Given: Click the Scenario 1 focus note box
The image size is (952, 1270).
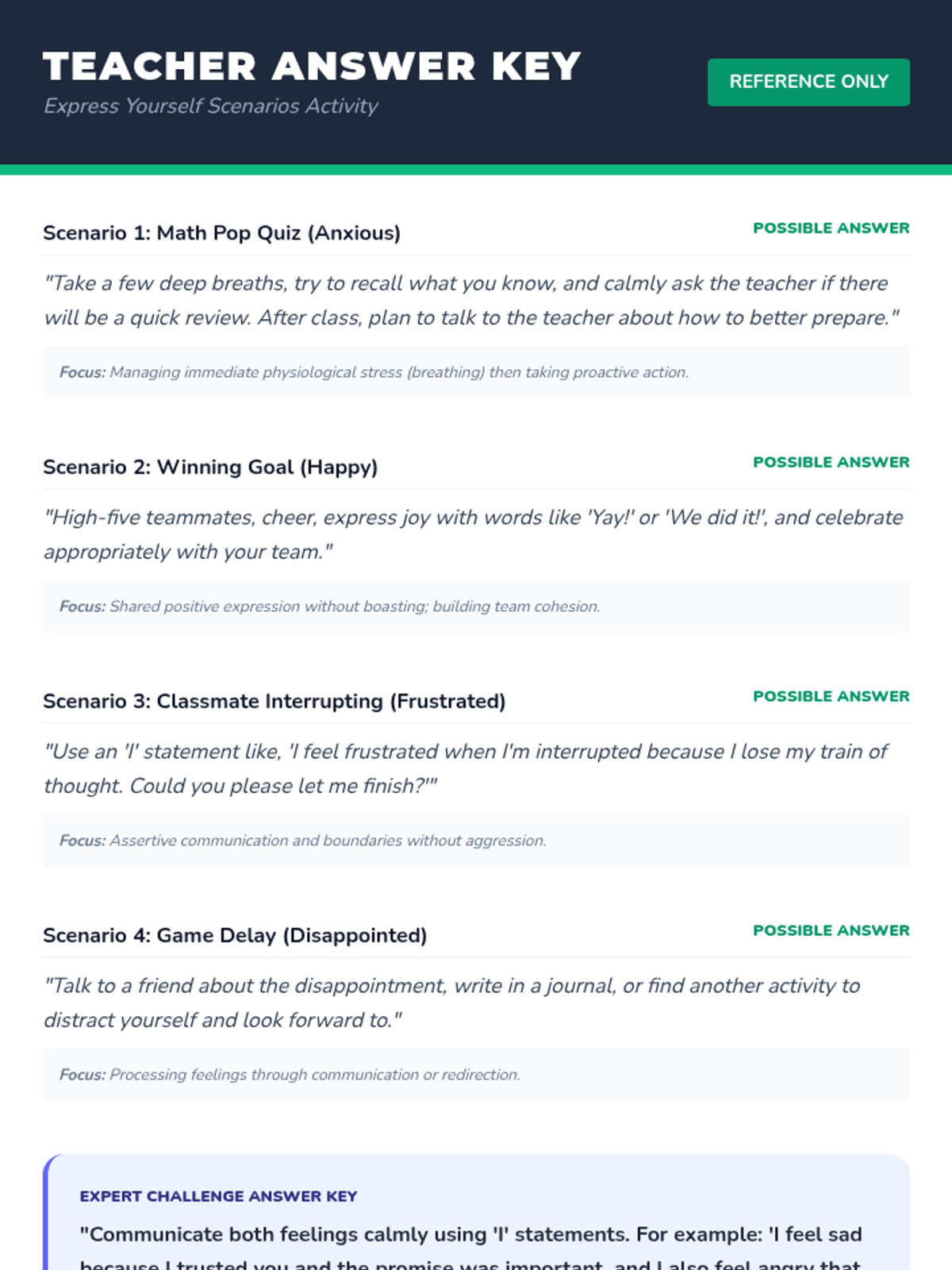Looking at the screenshot, I should [476, 372].
